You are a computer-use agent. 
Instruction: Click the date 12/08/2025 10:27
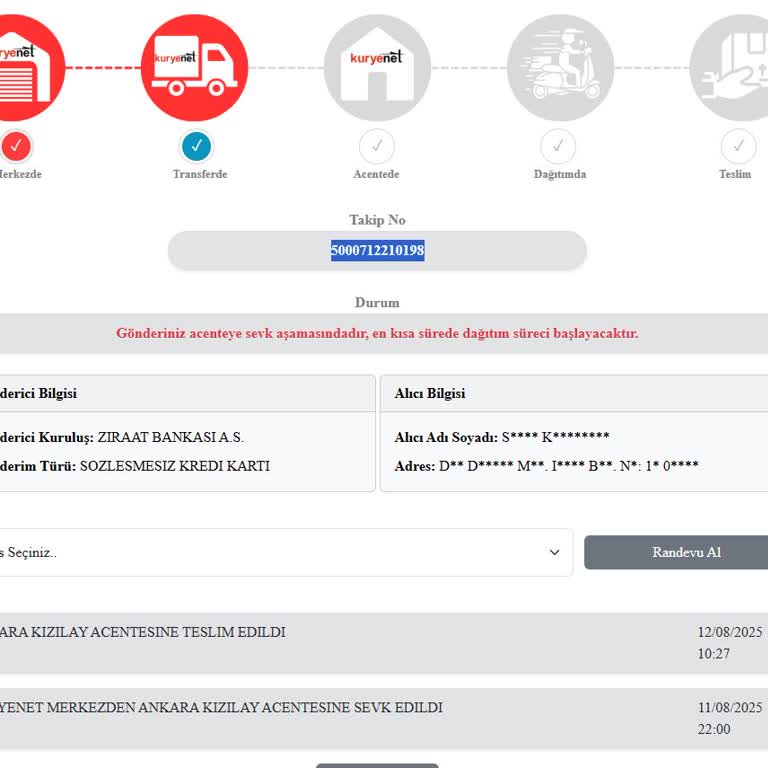click(x=730, y=643)
